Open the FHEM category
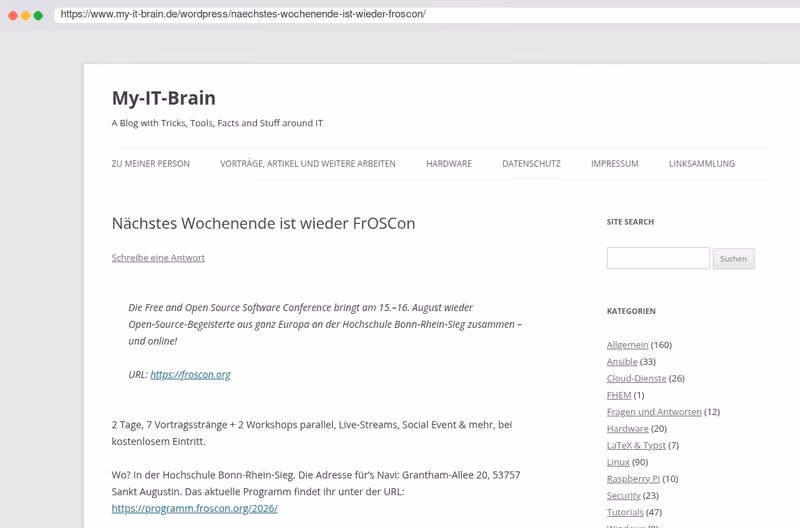 click(619, 395)
